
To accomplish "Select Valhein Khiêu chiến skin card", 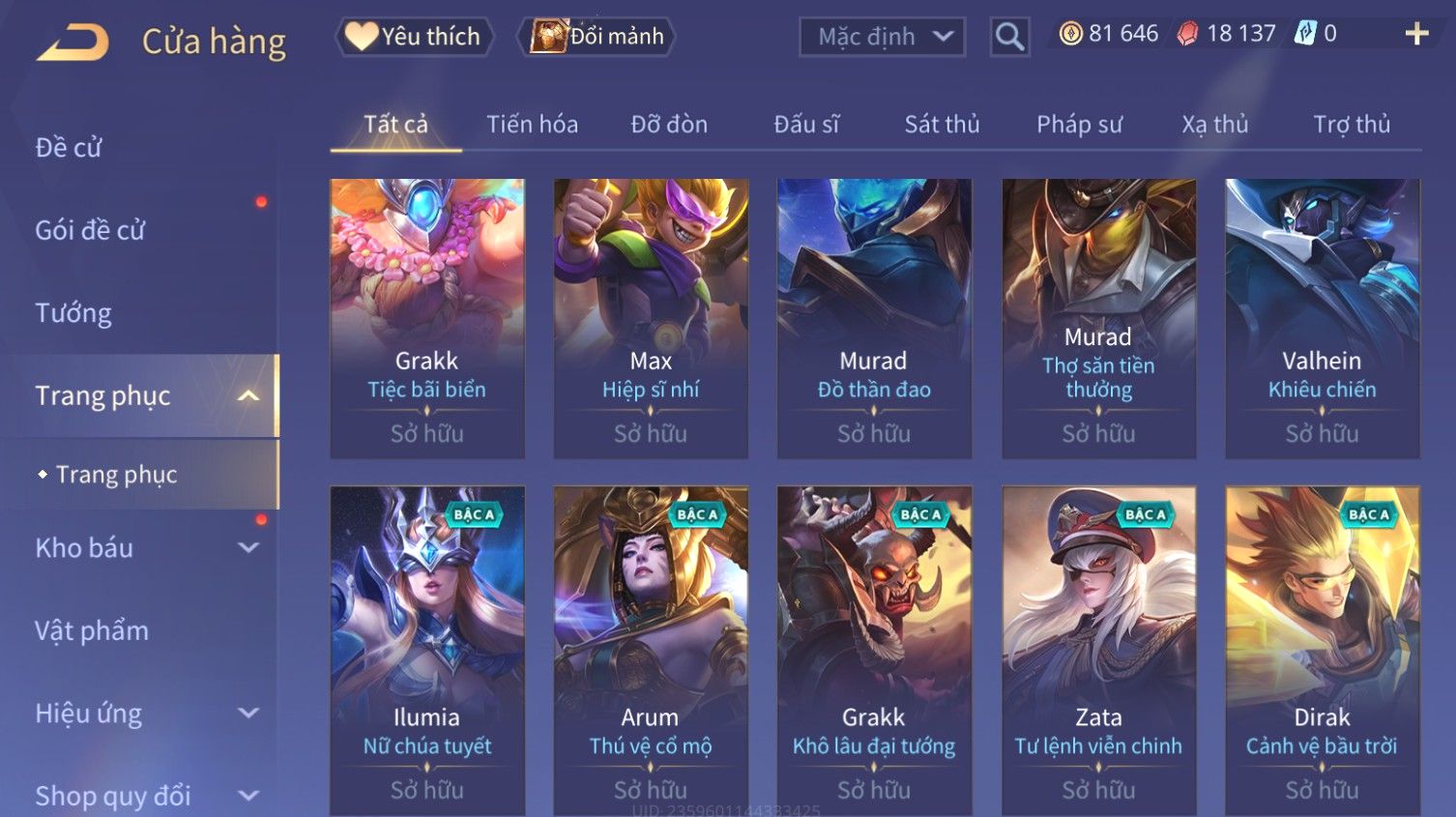I will point(1322,318).
